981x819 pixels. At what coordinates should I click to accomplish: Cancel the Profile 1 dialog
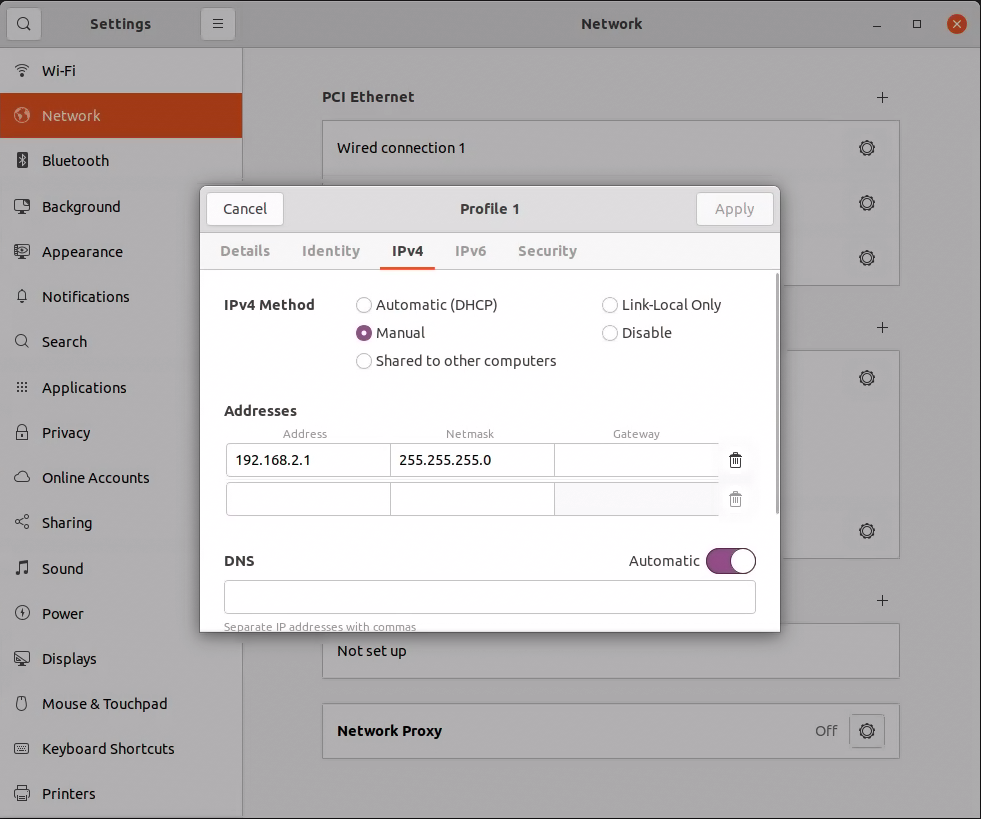click(245, 209)
